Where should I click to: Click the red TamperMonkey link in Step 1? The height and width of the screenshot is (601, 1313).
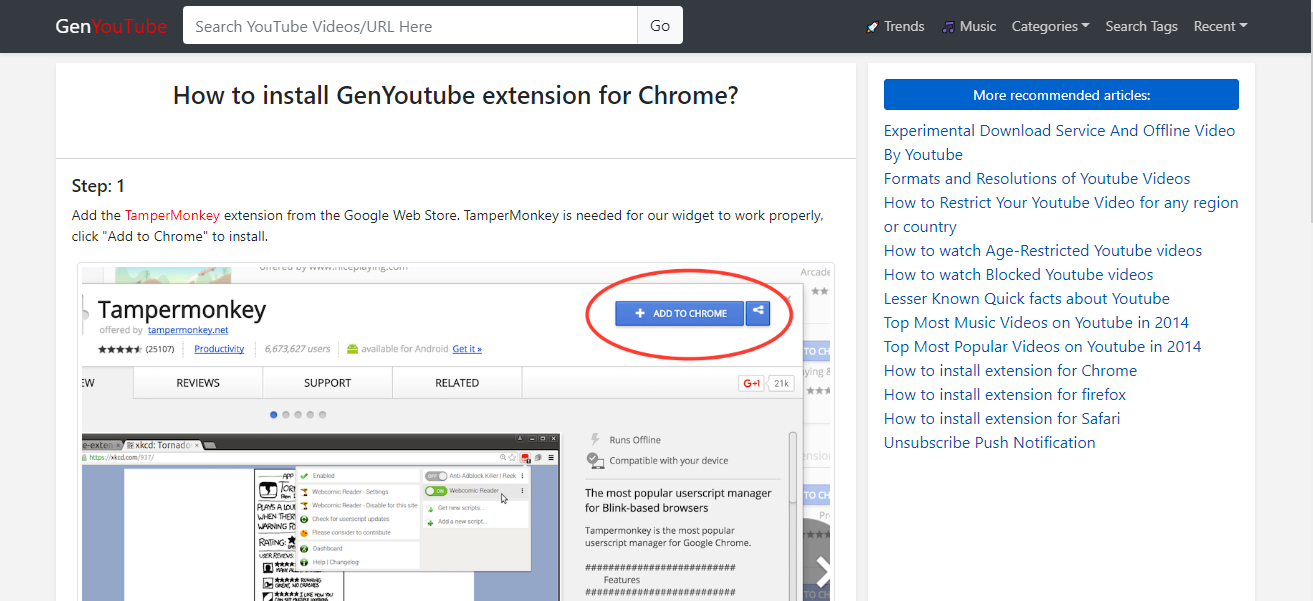coord(172,215)
